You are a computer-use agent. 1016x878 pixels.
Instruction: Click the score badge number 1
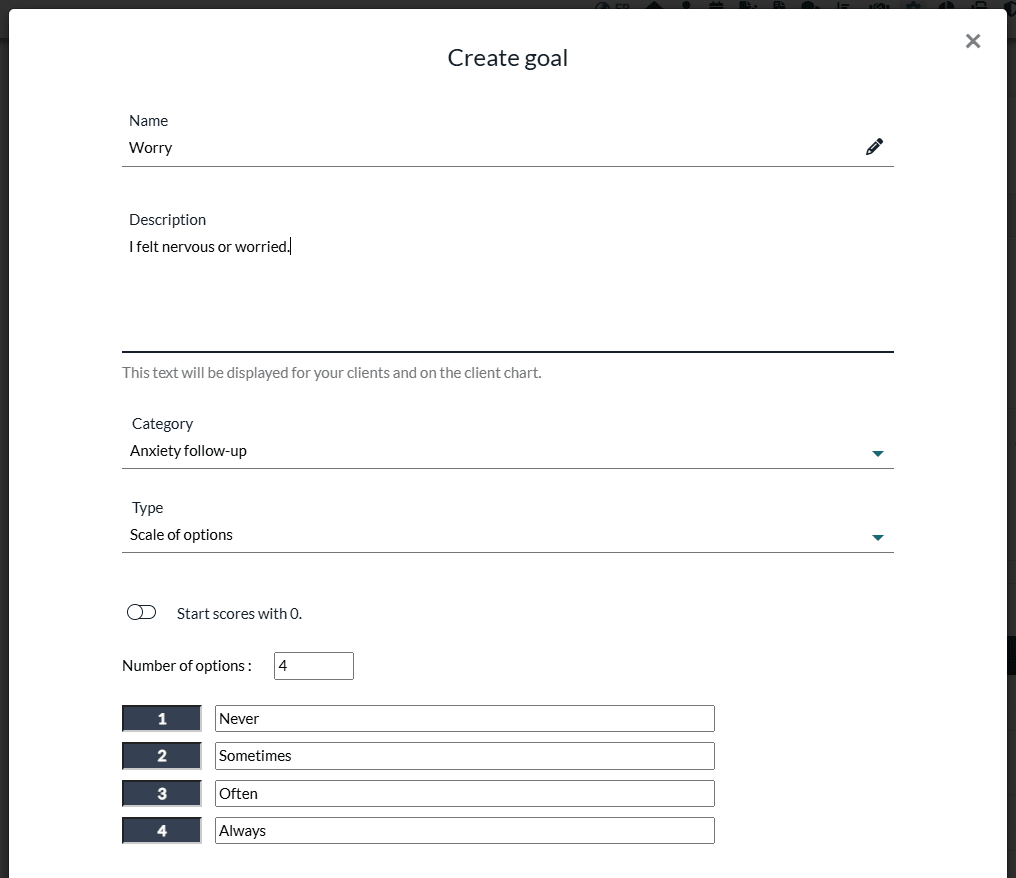pos(162,719)
